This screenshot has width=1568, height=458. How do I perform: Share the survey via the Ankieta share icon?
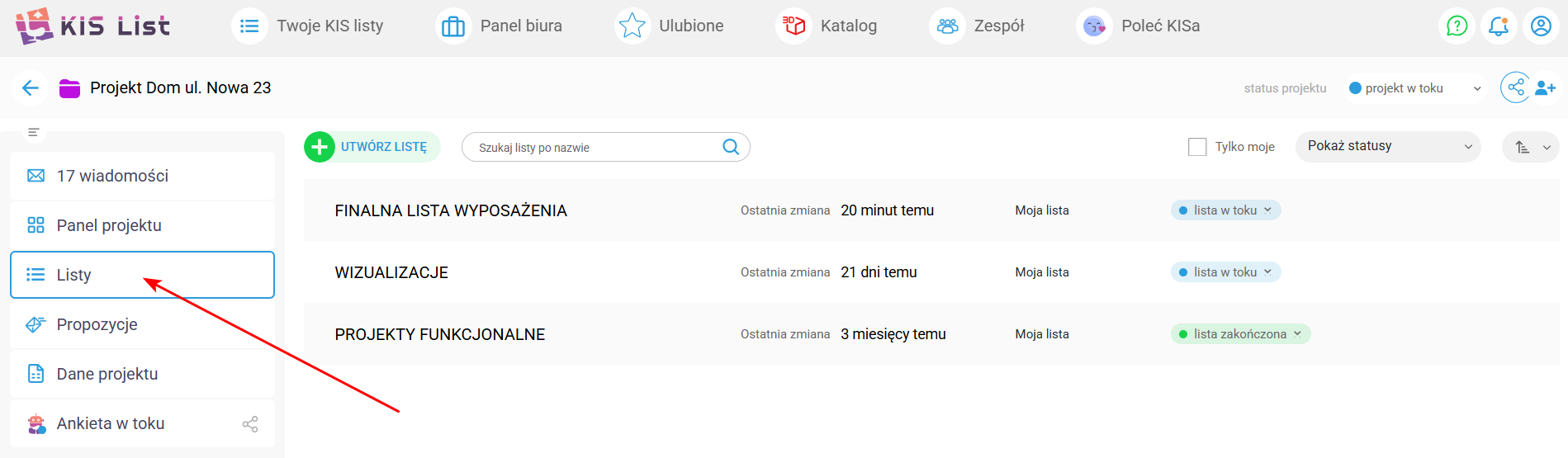(250, 424)
